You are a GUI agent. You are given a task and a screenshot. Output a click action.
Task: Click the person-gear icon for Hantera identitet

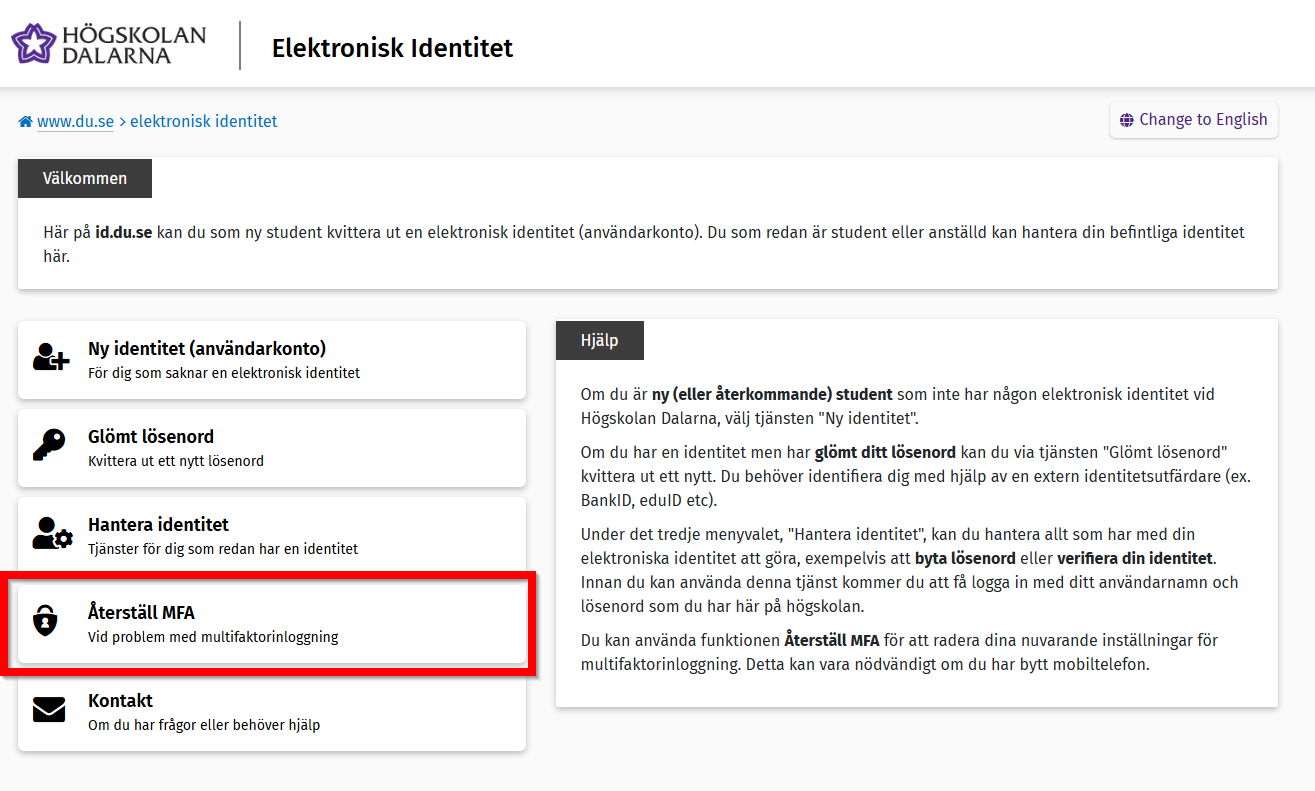tap(50, 534)
